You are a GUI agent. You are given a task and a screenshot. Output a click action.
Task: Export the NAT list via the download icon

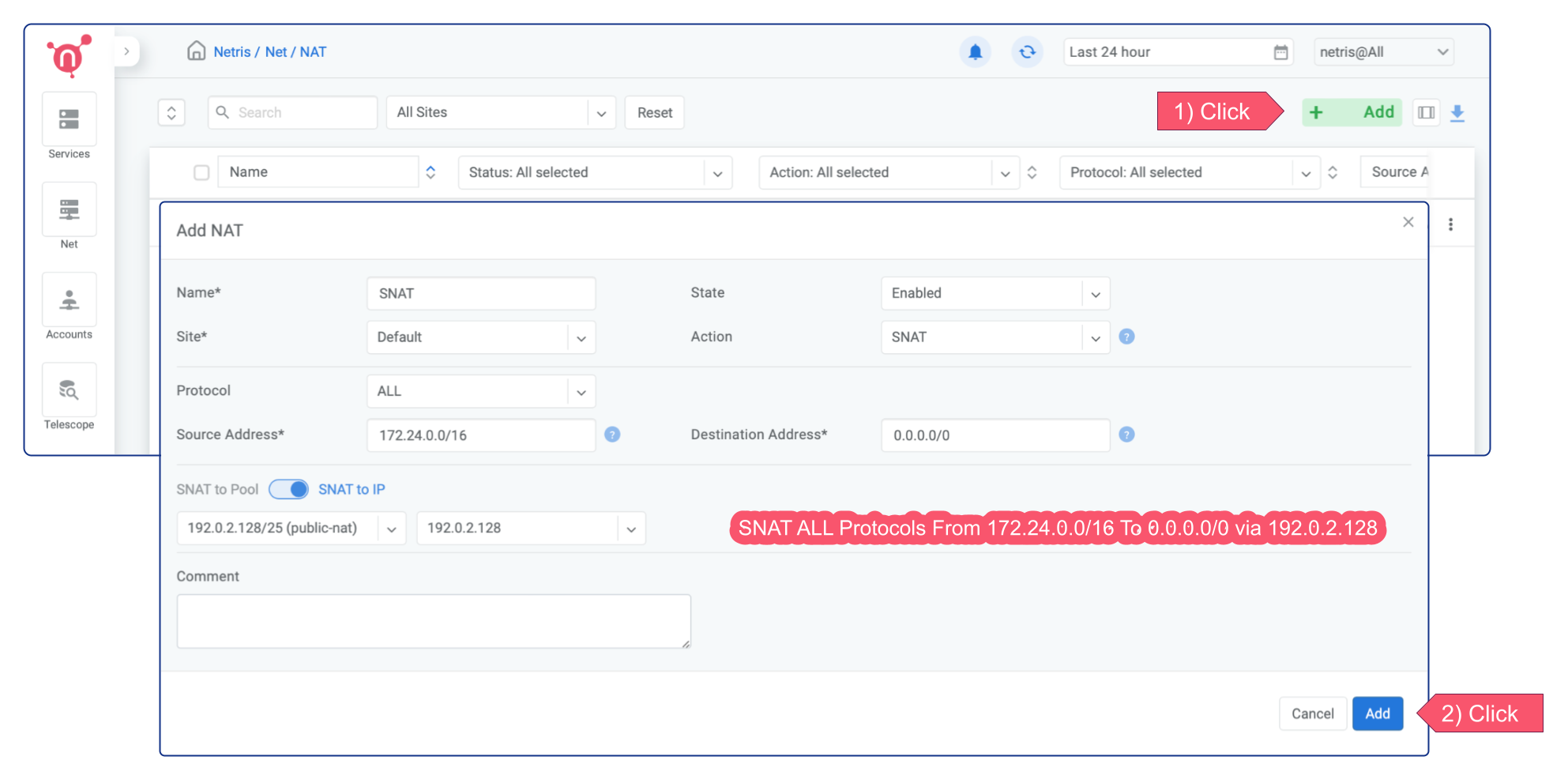pos(1457,113)
